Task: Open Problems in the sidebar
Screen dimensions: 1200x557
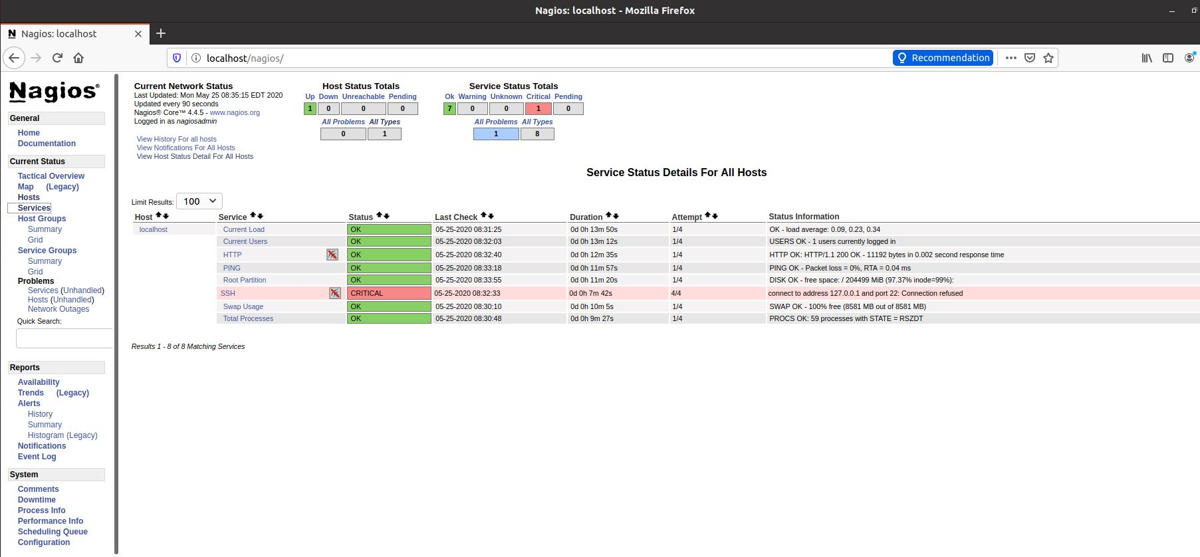Action: click(36, 281)
